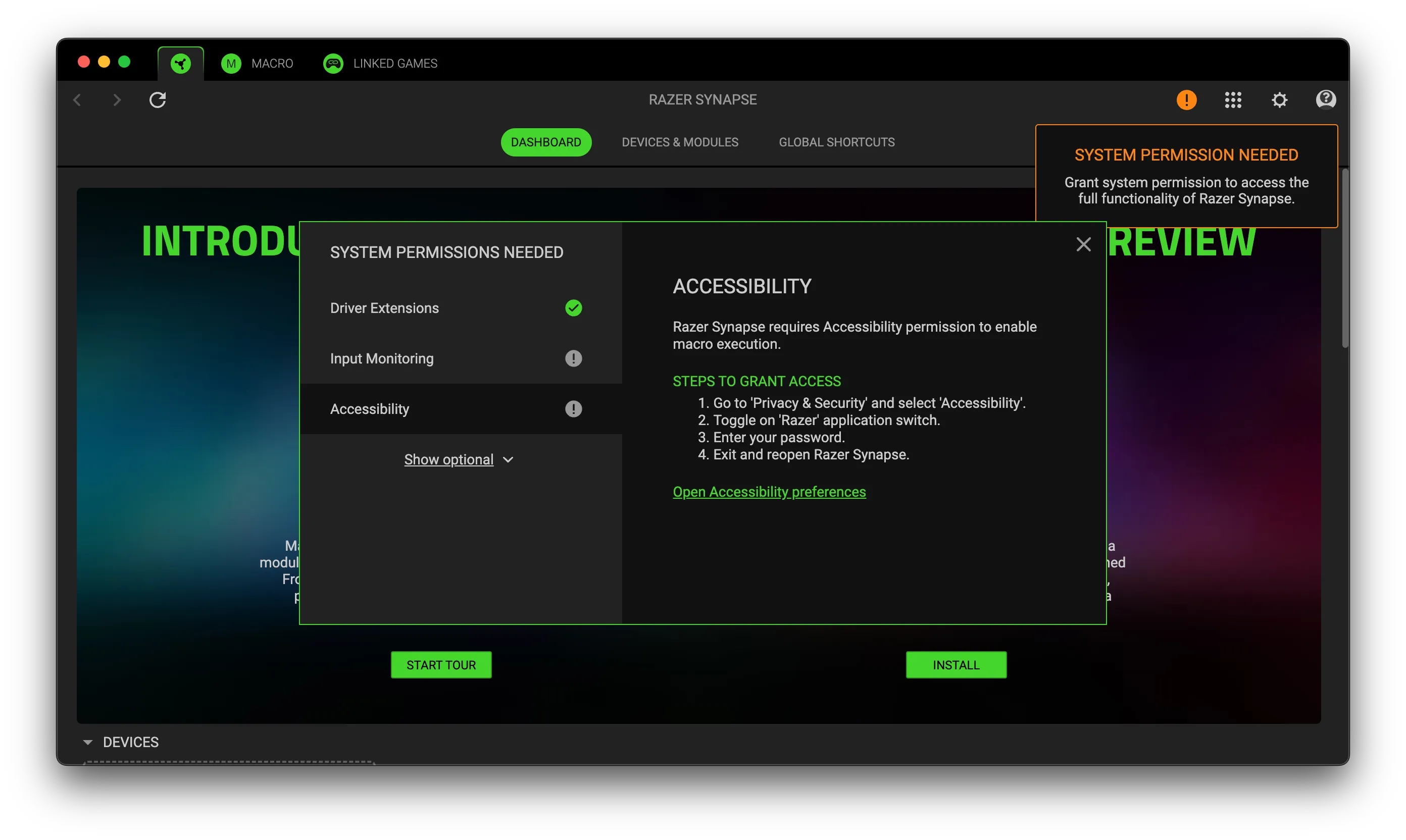1406x840 pixels.
Task: Click the Linked Games controller icon
Action: [x=333, y=63]
